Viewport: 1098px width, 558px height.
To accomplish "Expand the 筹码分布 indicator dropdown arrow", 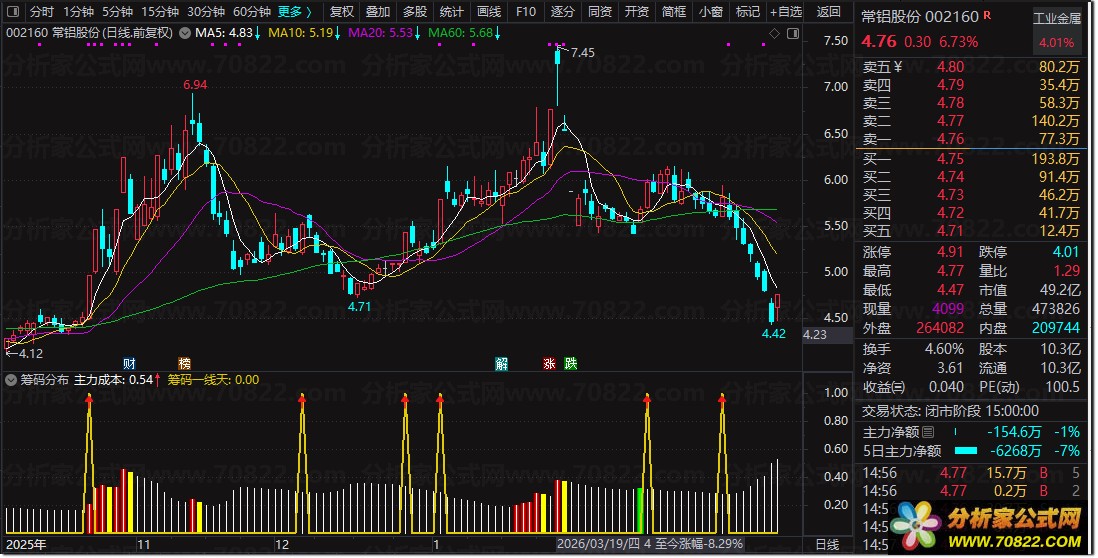I will click(9, 380).
